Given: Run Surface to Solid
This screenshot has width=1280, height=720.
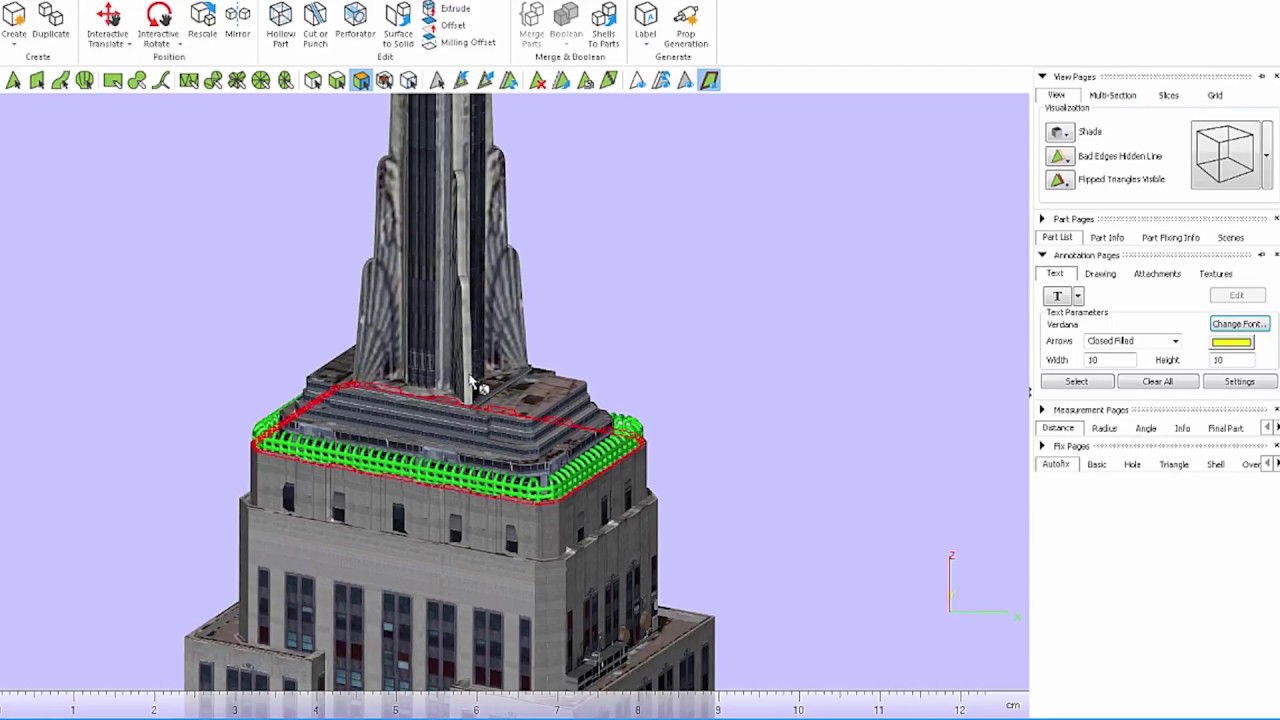Looking at the screenshot, I should click(x=398, y=24).
